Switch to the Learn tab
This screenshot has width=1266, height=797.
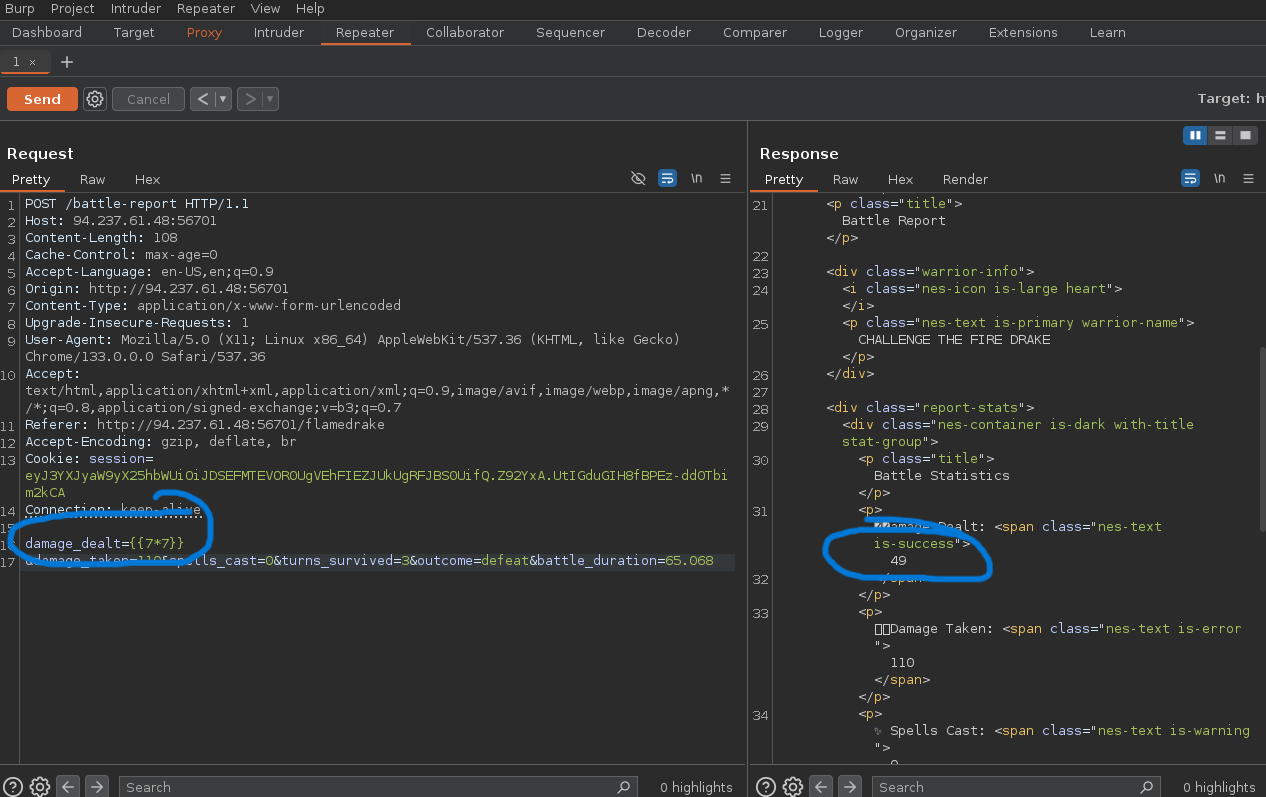pyautogui.click(x=1107, y=32)
